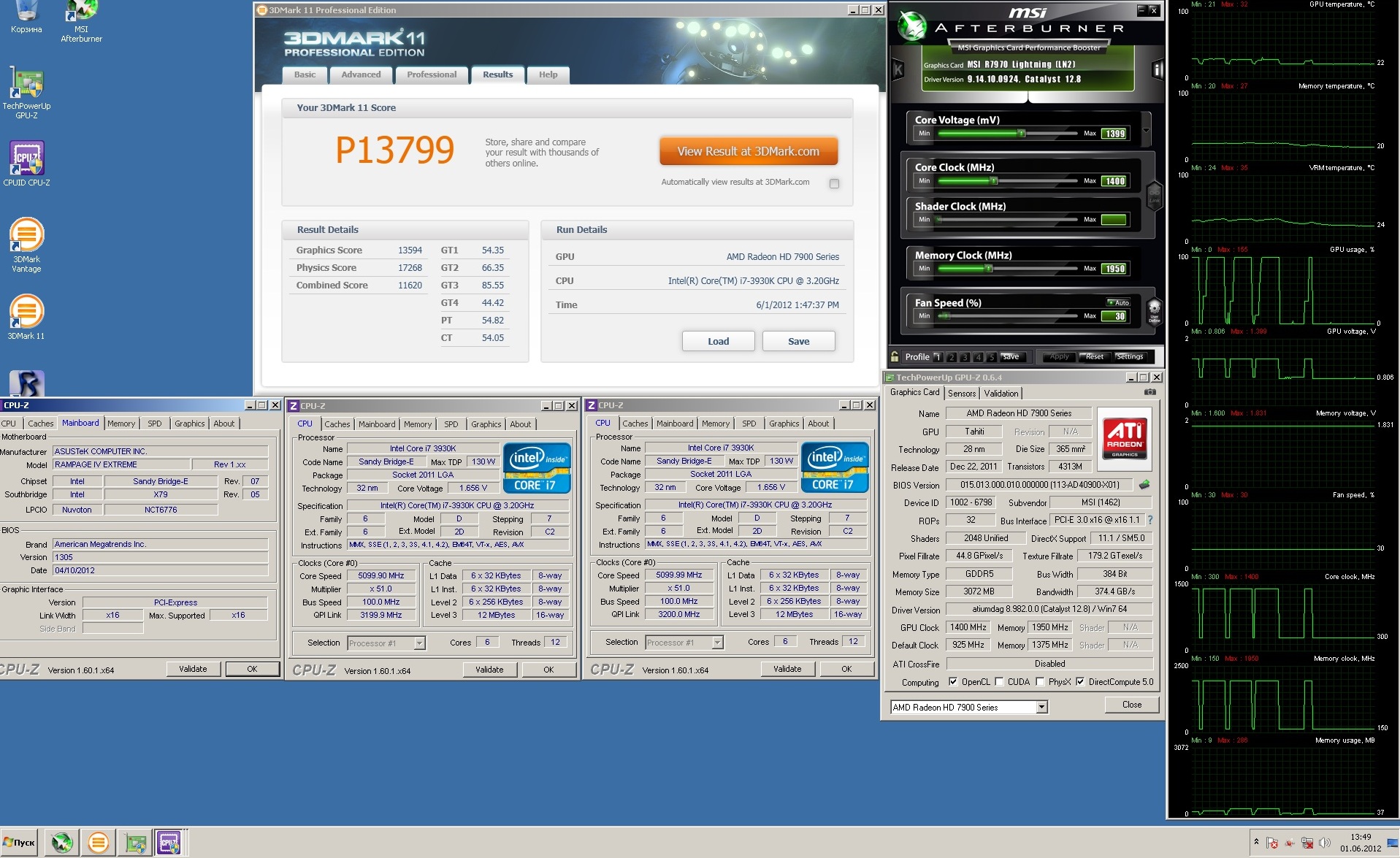Open the Professional tab in 3DMark 11

click(x=432, y=74)
